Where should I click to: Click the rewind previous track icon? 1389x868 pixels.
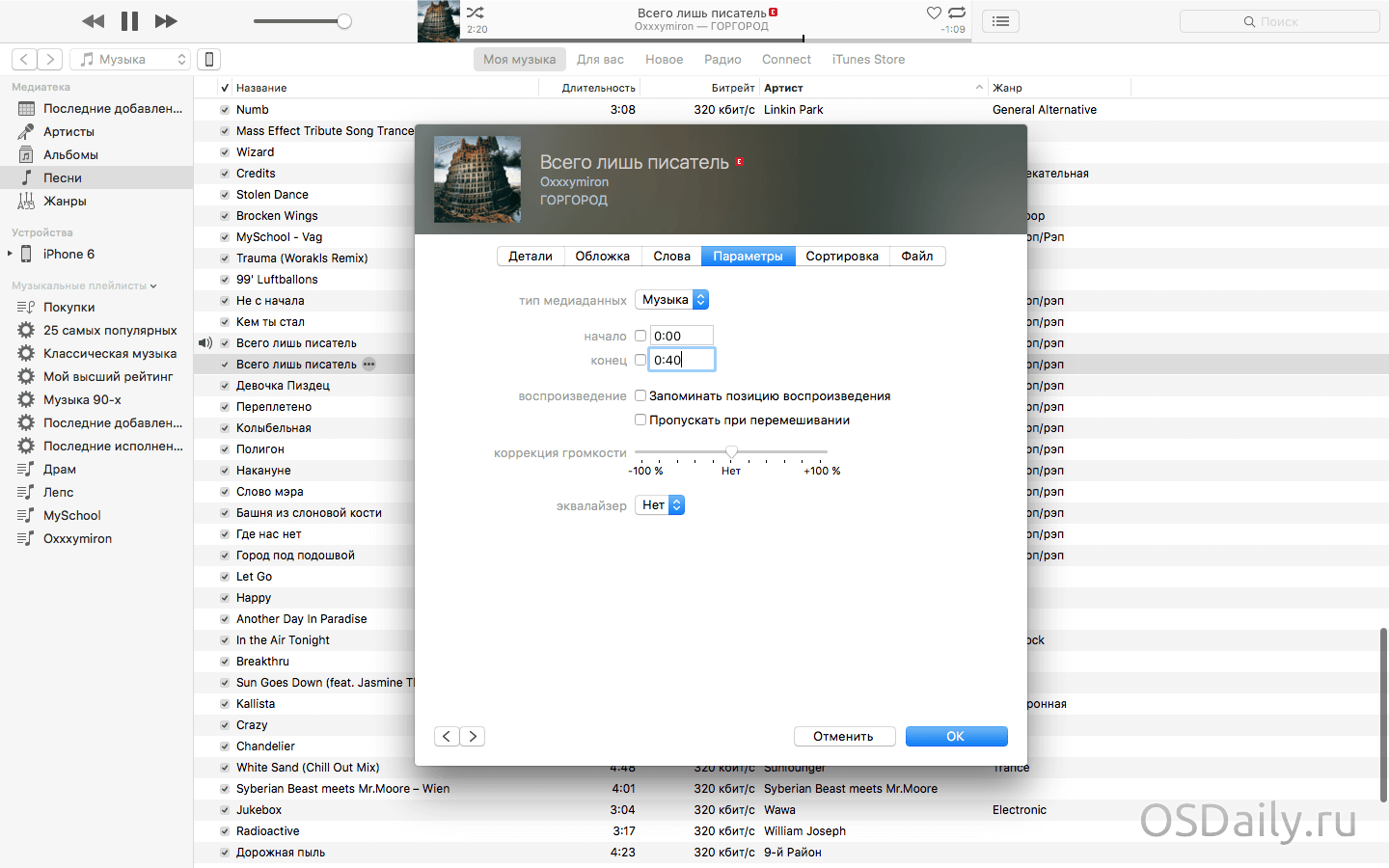click(94, 21)
